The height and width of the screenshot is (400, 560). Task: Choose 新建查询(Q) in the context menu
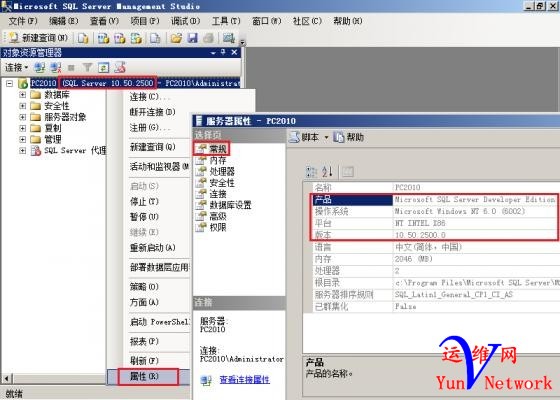(x=152, y=147)
